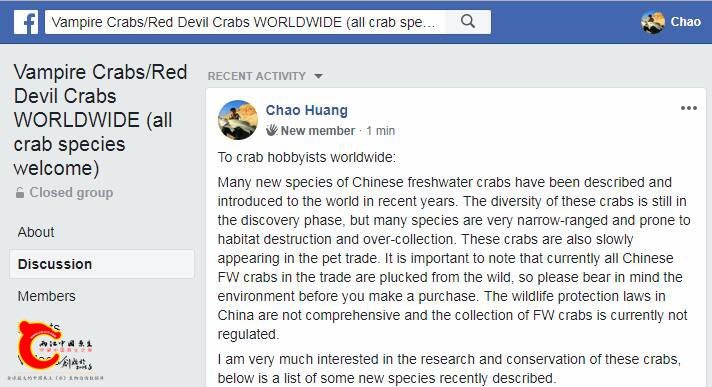This screenshot has height=387, width=712.
Task: Click the 1 min post timestamp
Action: 381,131
